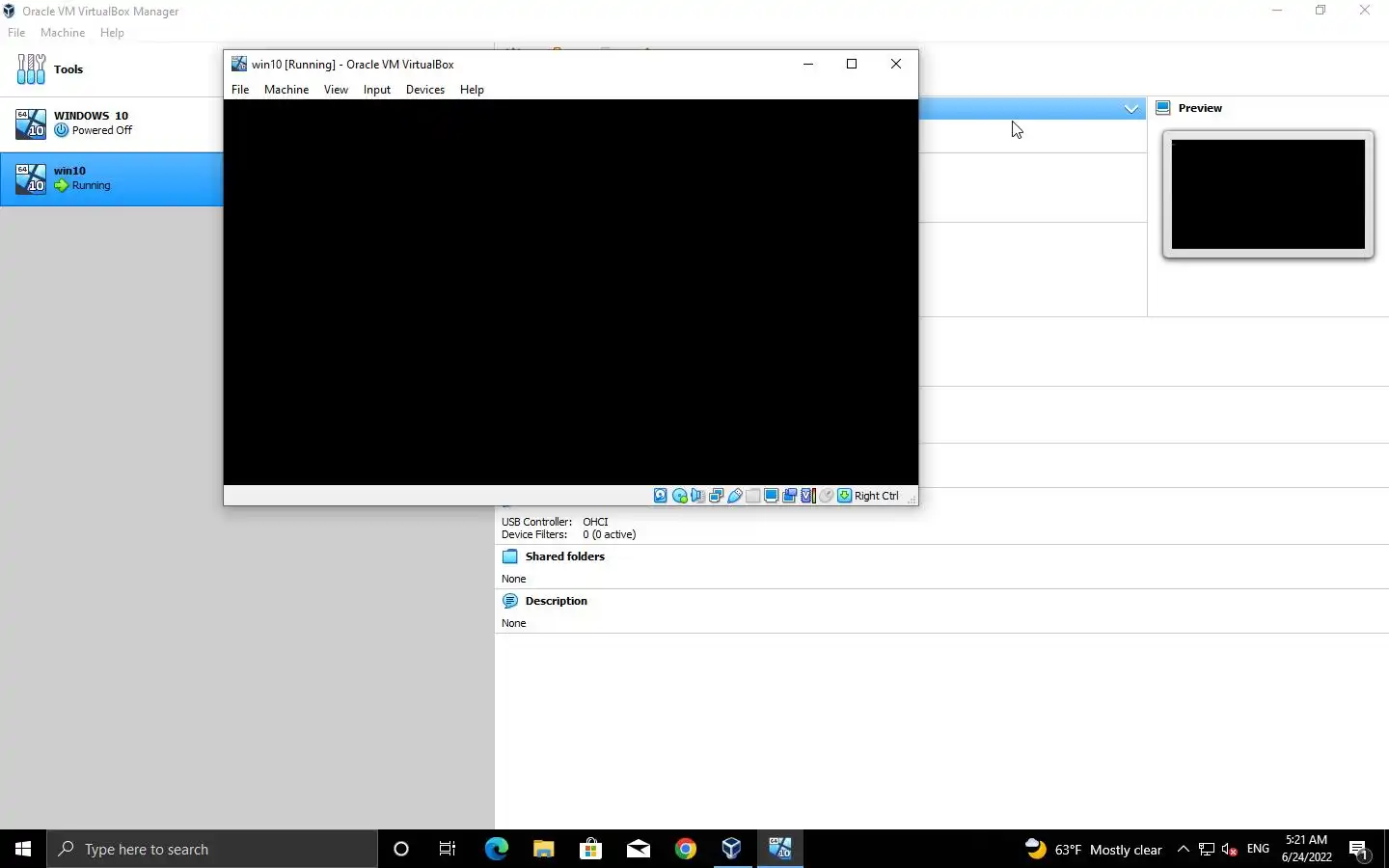Click inside the black VM display area
The image size is (1389, 868).
click(571, 292)
